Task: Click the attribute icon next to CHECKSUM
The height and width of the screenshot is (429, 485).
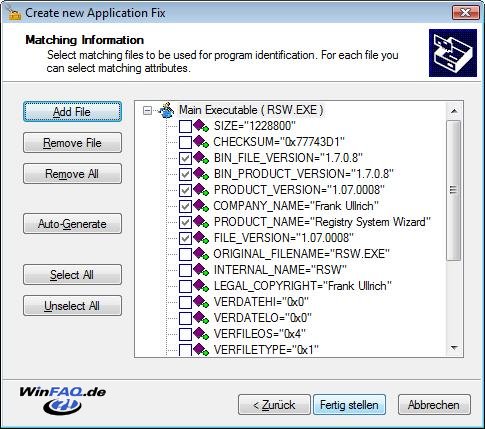Action: pyautogui.click(x=201, y=142)
